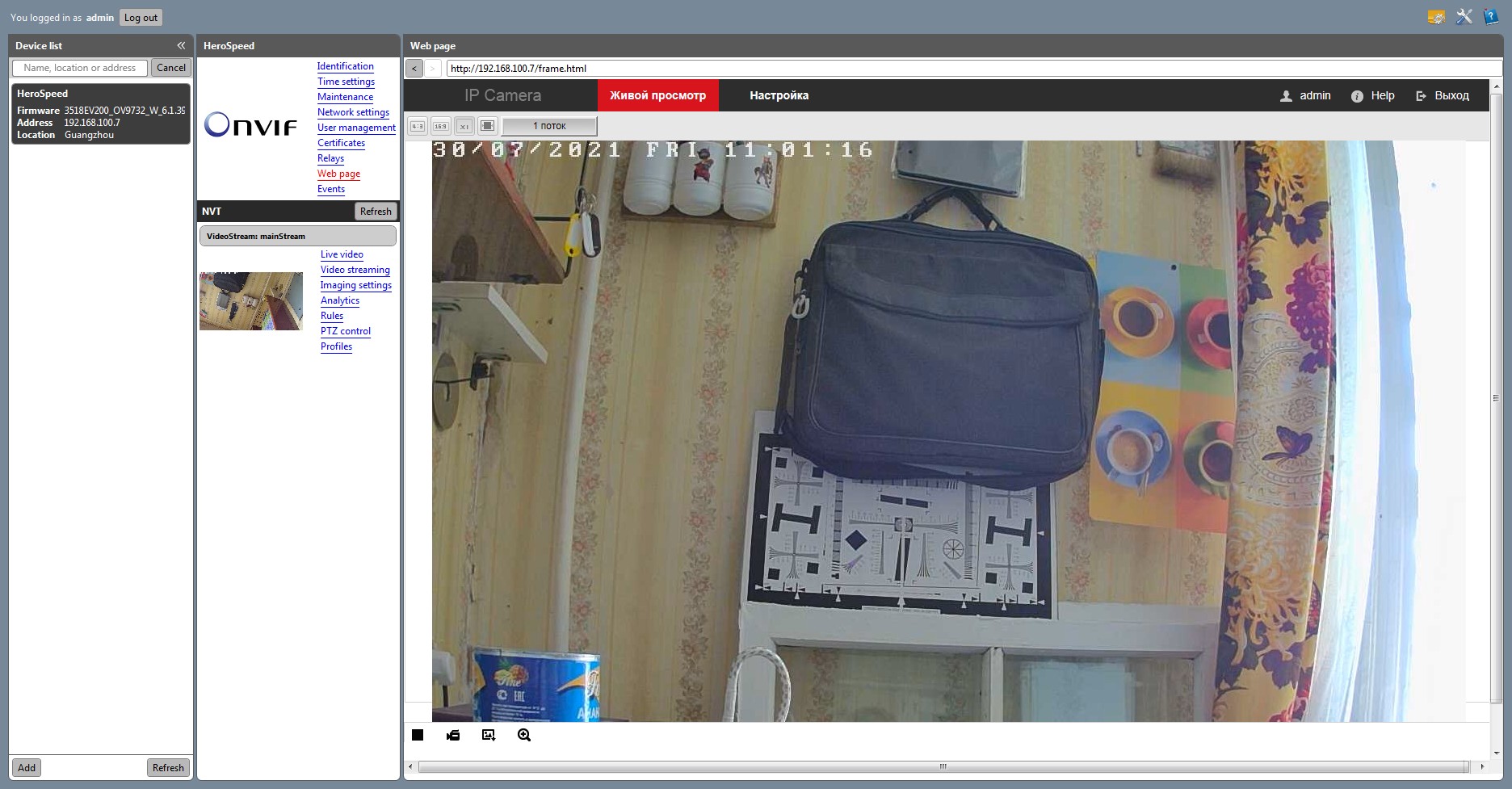This screenshot has height=789, width=1512.
Task: Click the web page scrollbar down arrow
Action: pos(1497,753)
